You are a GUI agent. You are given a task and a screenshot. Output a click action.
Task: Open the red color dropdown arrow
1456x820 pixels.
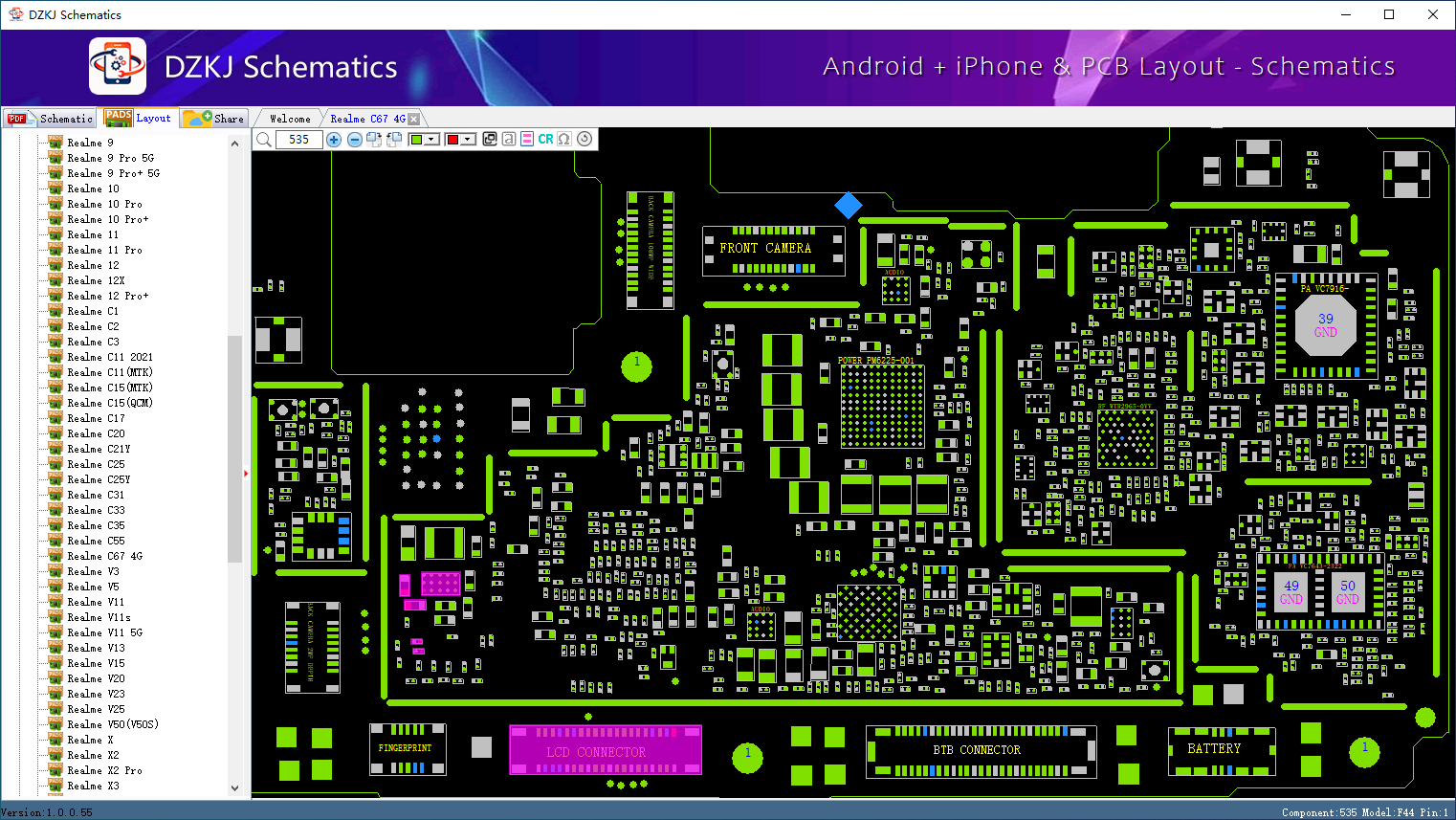[x=468, y=140]
